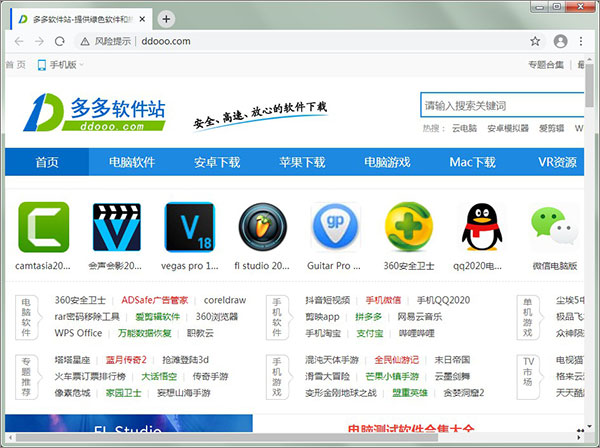Viewport: 600px width, 448px height.
Task: Click the mobile phone icon beside 手机版
Action: click(41, 65)
